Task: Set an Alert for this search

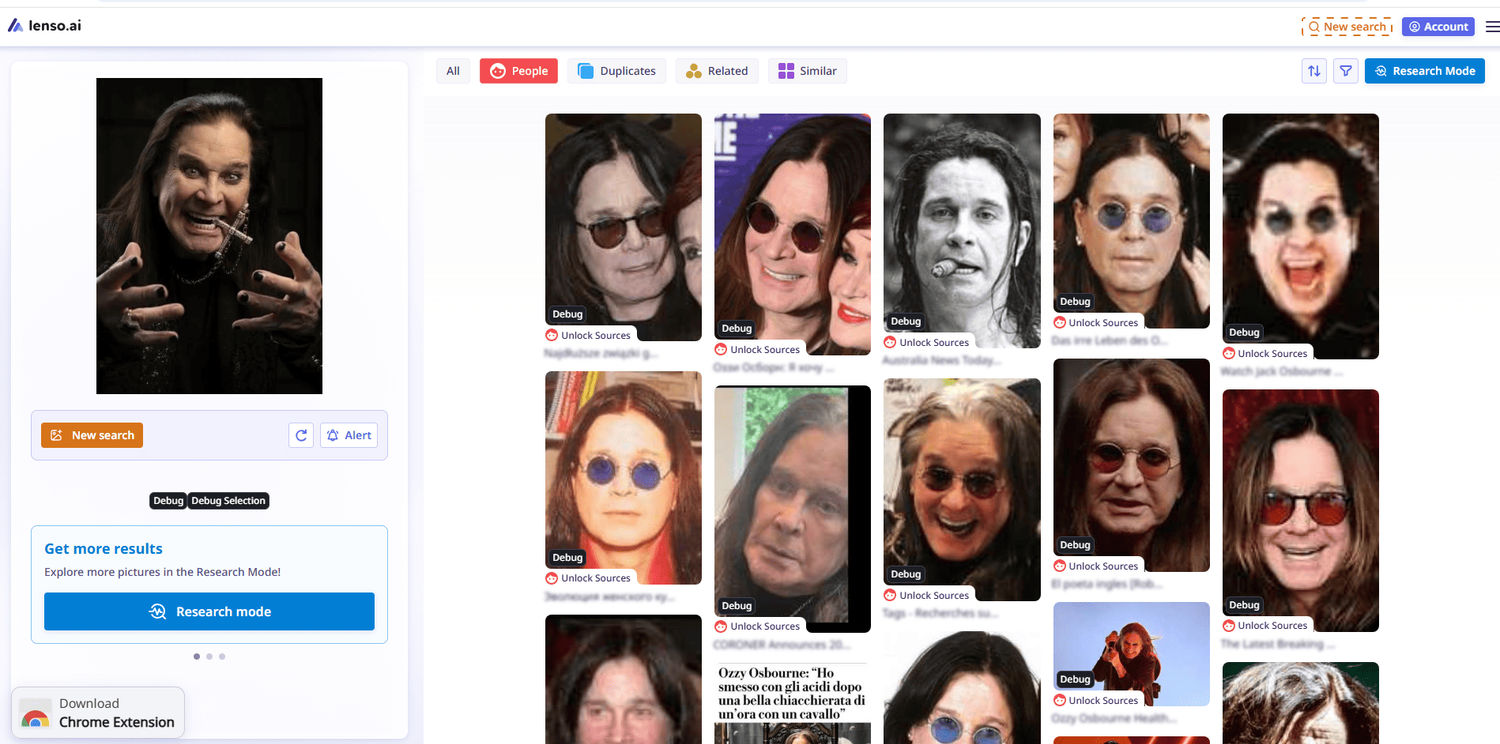Action: click(x=349, y=435)
